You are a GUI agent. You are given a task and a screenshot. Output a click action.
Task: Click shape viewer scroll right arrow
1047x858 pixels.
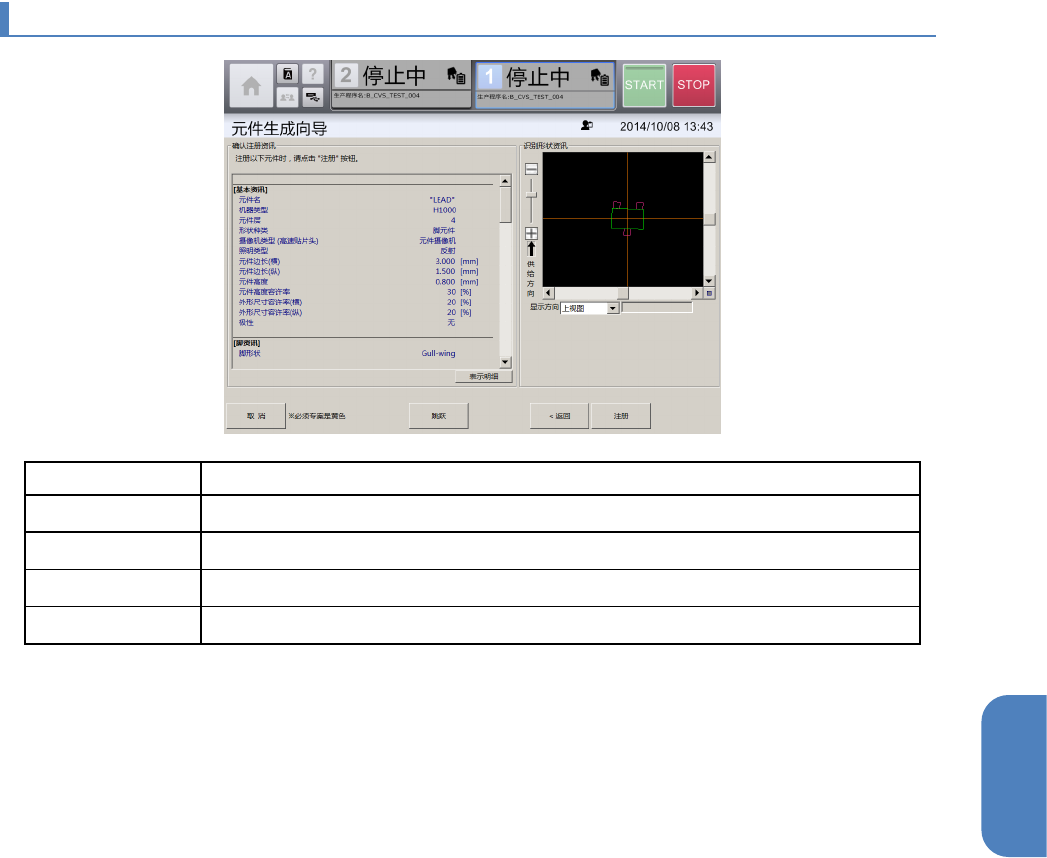pyautogui.click(x=697, y=293)
